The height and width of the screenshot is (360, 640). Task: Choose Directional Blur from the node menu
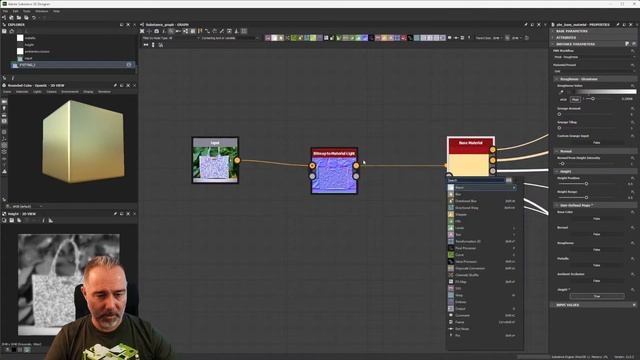point(482,201)
